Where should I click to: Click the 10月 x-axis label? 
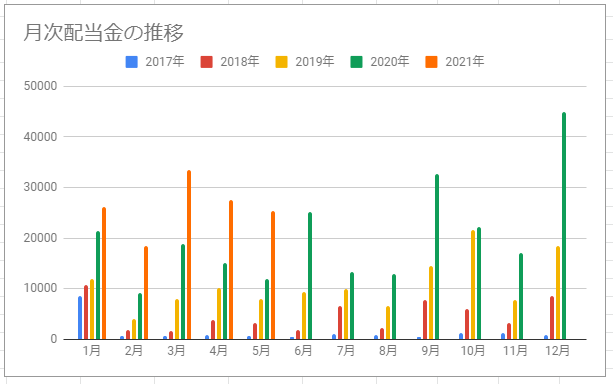(x=473, y=351)
